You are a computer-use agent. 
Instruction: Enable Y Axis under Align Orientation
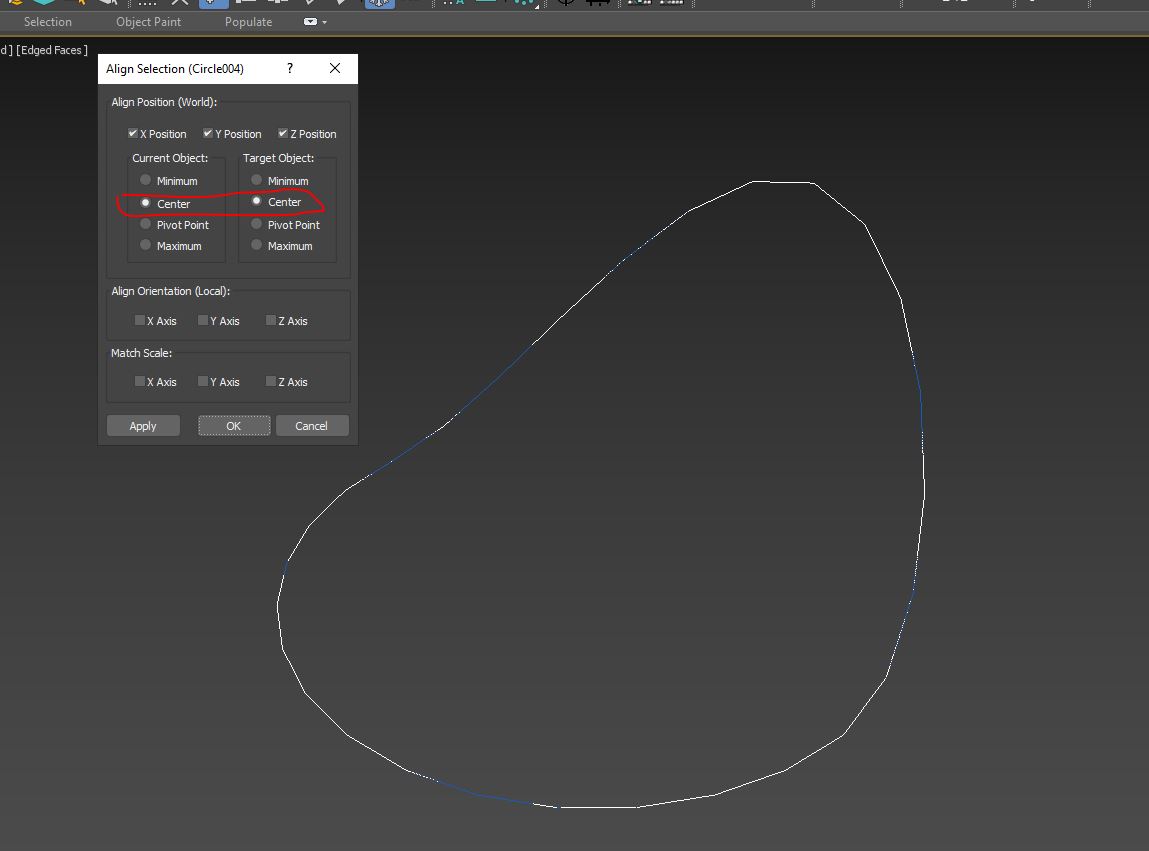coord(206,321)
